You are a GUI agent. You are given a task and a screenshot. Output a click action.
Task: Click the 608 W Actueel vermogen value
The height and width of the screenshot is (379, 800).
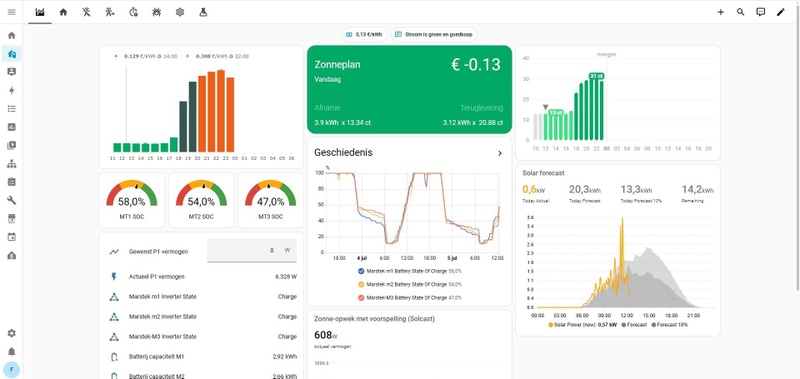(x=326, y=335)
